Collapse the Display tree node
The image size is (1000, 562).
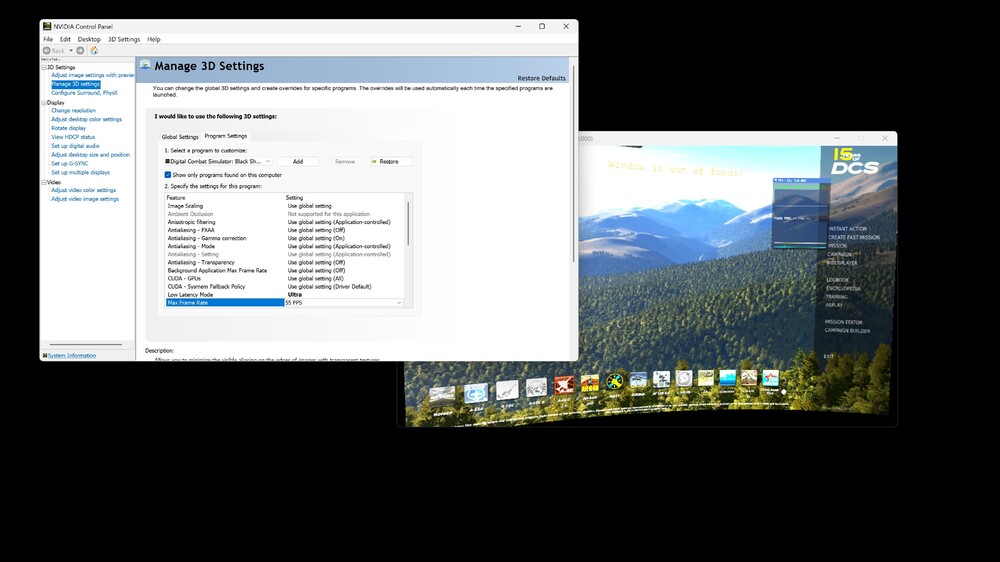(44, 102)
